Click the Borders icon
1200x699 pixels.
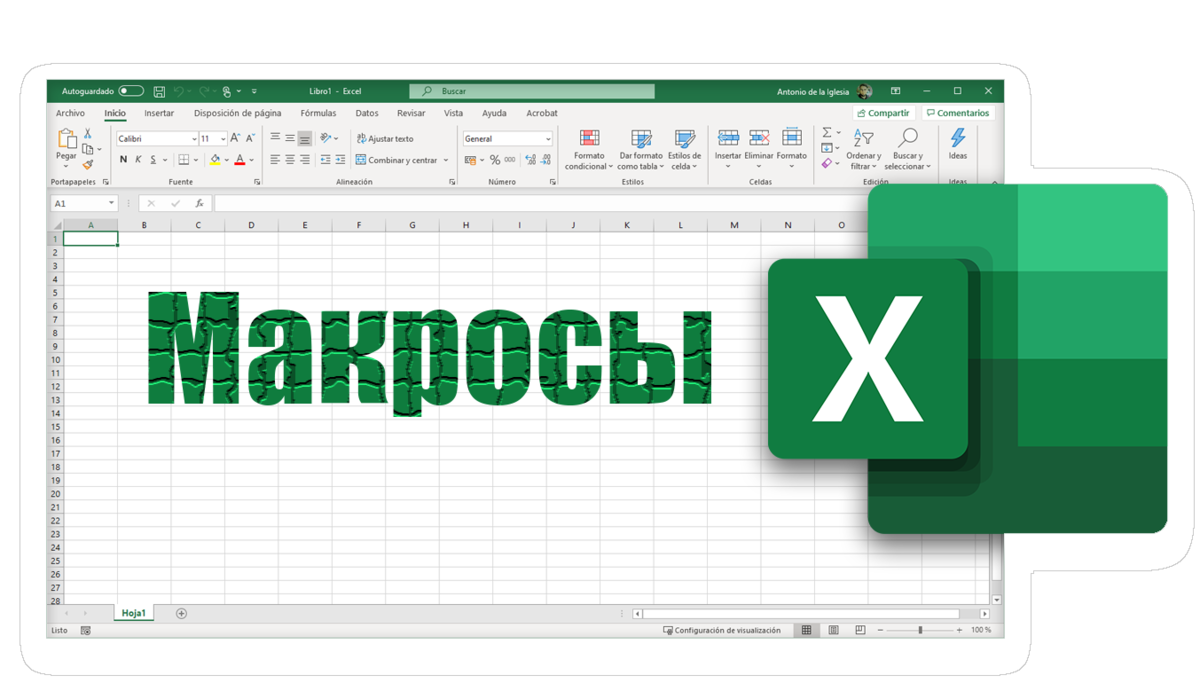(184, 160)
